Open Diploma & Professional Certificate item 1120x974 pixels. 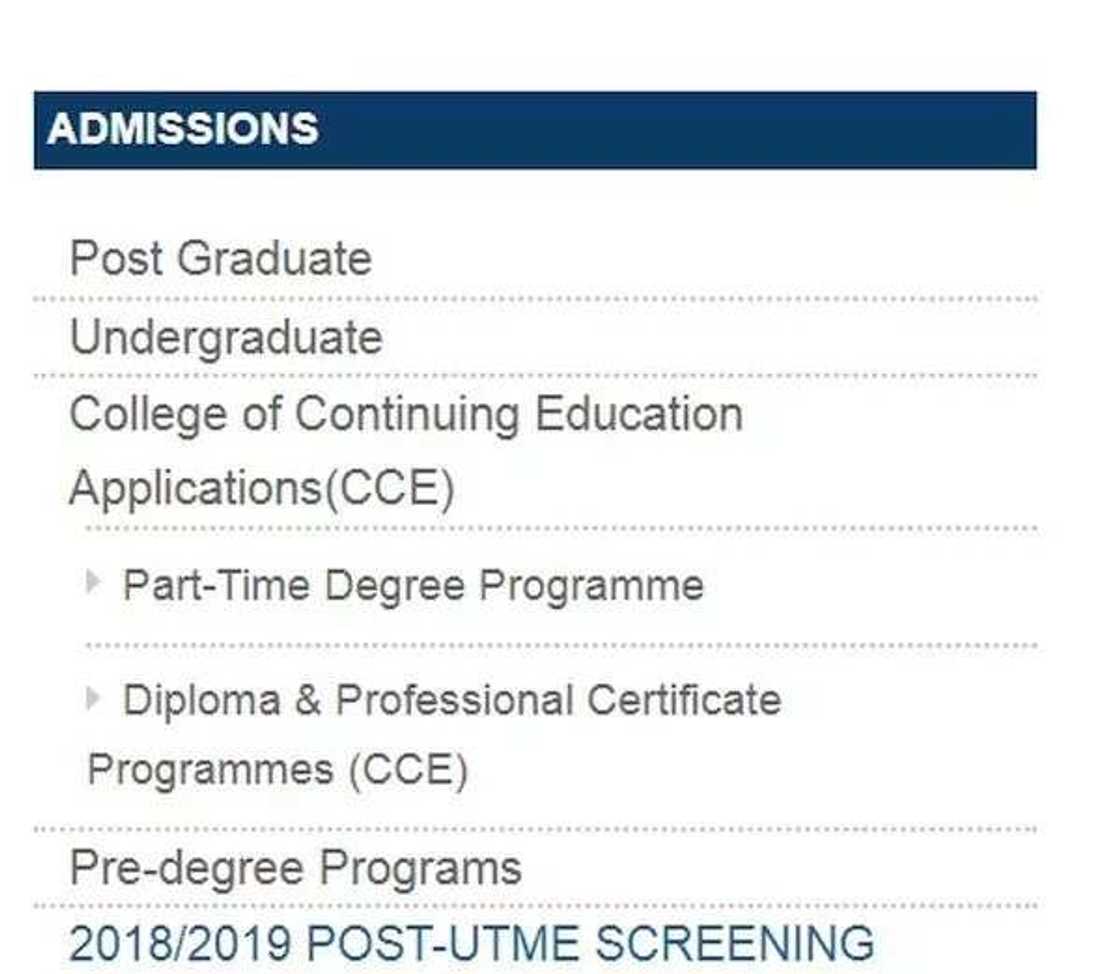pos(451,701)
